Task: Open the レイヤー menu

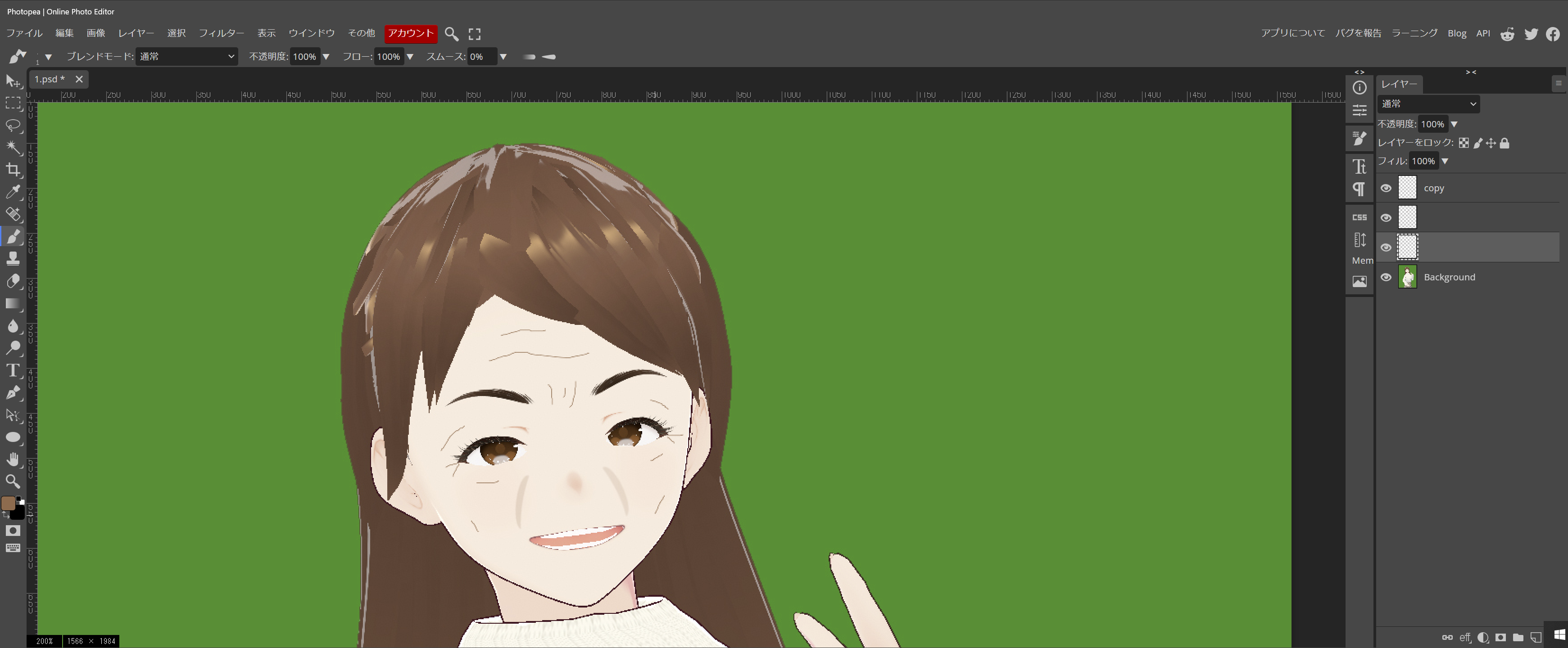Action: (x=136, y=33)
